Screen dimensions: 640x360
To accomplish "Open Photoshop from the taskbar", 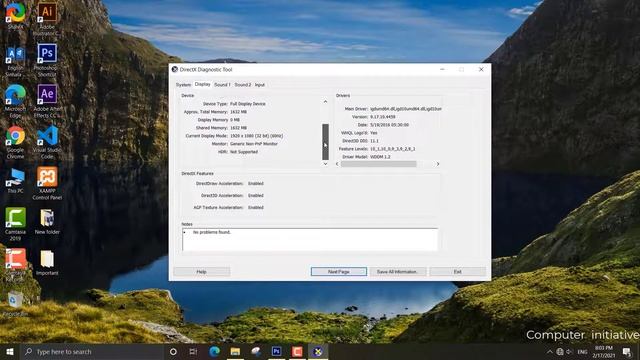I will 276,351.
